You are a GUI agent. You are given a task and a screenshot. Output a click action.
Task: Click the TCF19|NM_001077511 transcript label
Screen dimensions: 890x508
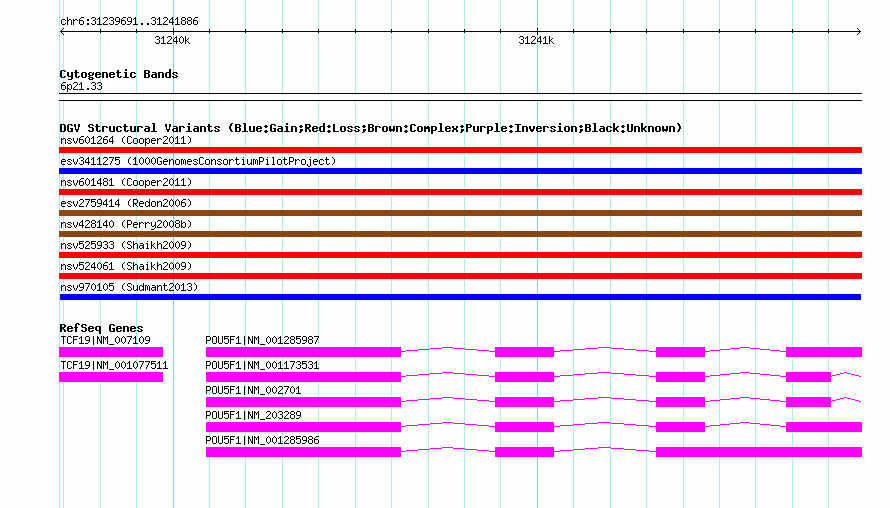pos(114,365)
